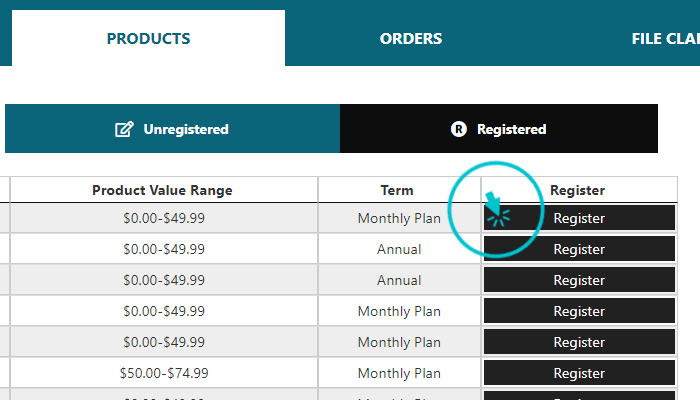700x400 pixels.
Task: Click Register in the fourth table row
Action: click(579, 311)
